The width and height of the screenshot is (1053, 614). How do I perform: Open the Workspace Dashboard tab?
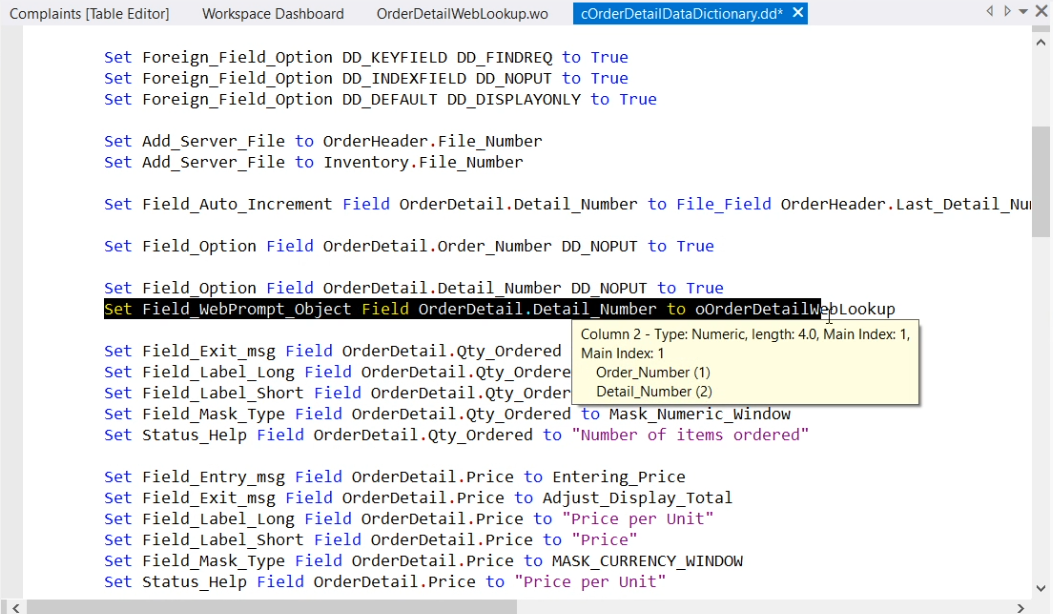[x=272, y=13]
